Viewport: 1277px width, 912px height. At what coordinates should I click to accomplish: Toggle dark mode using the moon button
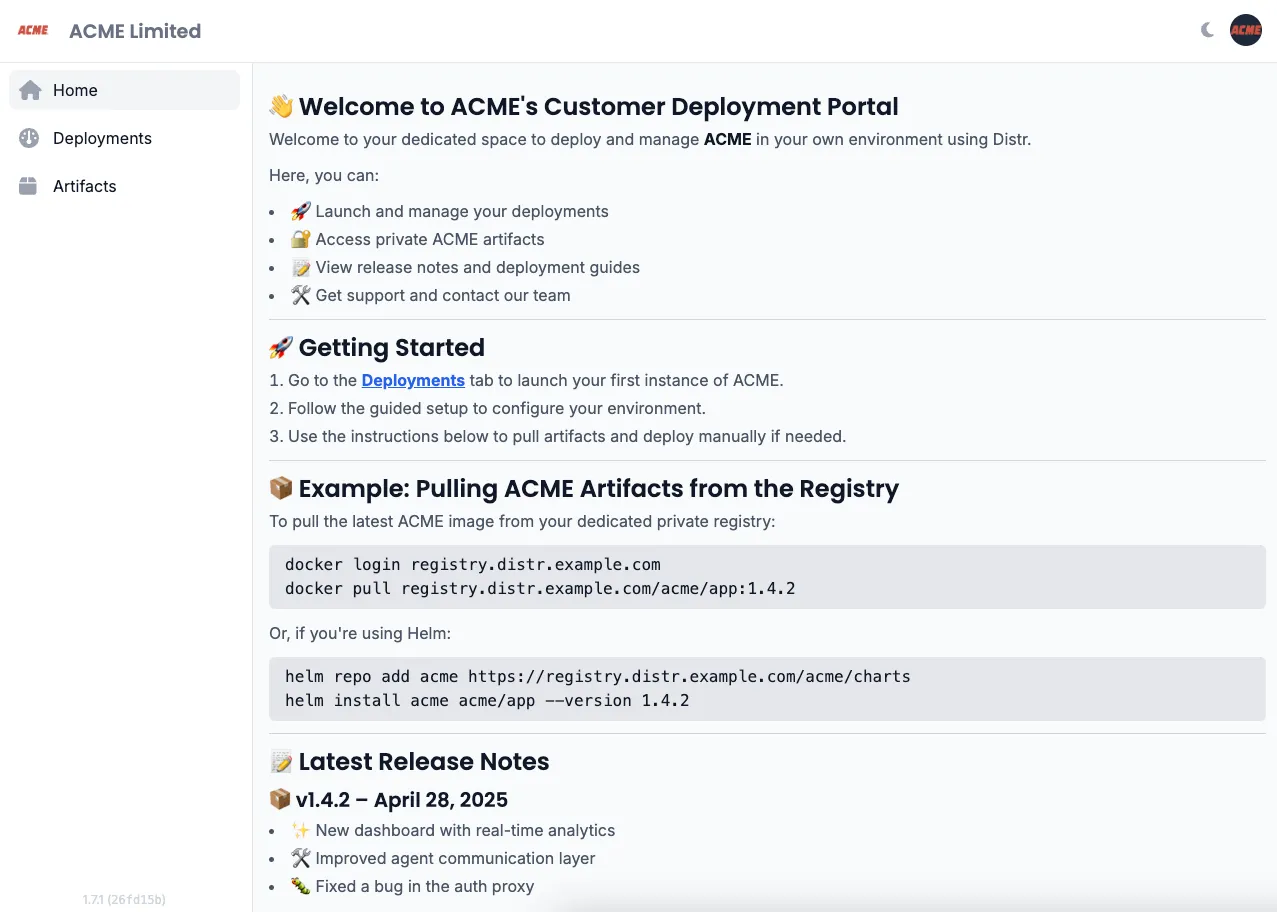tap(1205, 30)
